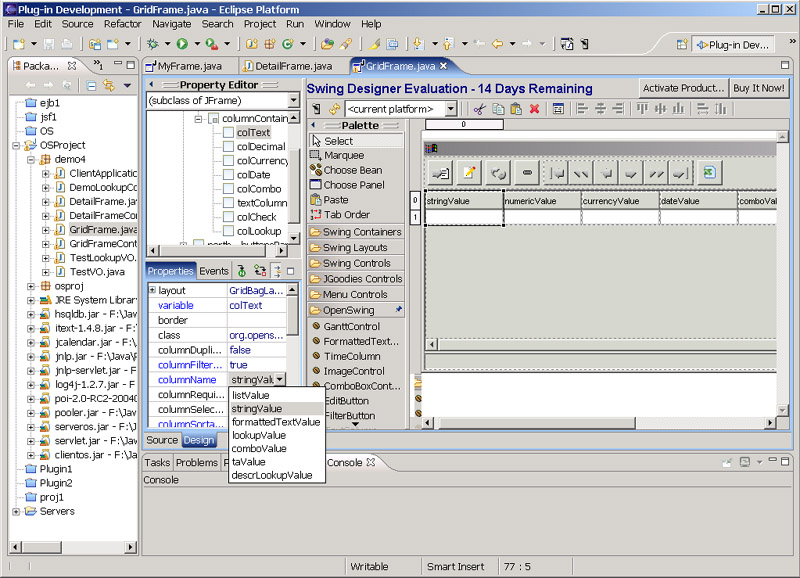Click the edit pencil icon in grid toolbar

pyautogui.click(x=468, y=172)
